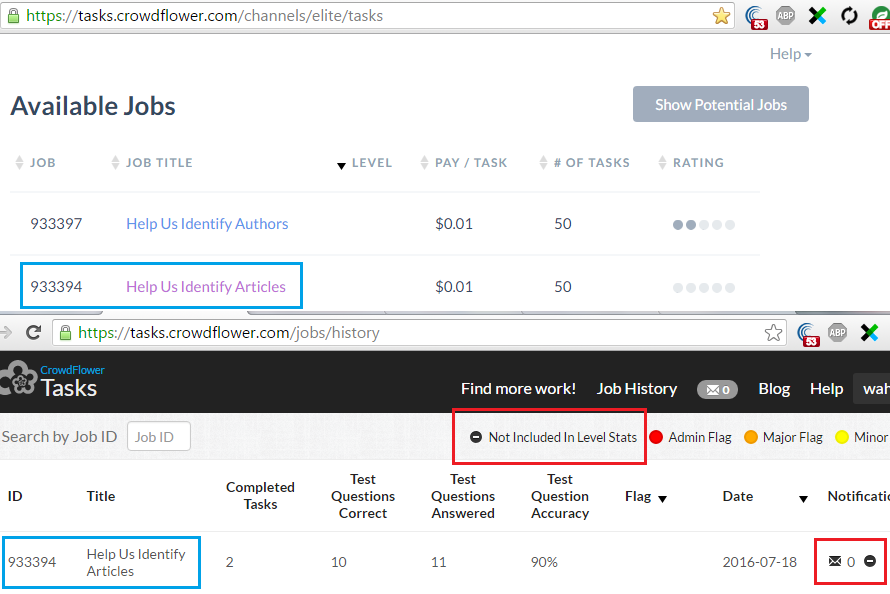Open the mail notifications badge in the nav bar
This screenshot has height=594, width=890.
(717, 389)
